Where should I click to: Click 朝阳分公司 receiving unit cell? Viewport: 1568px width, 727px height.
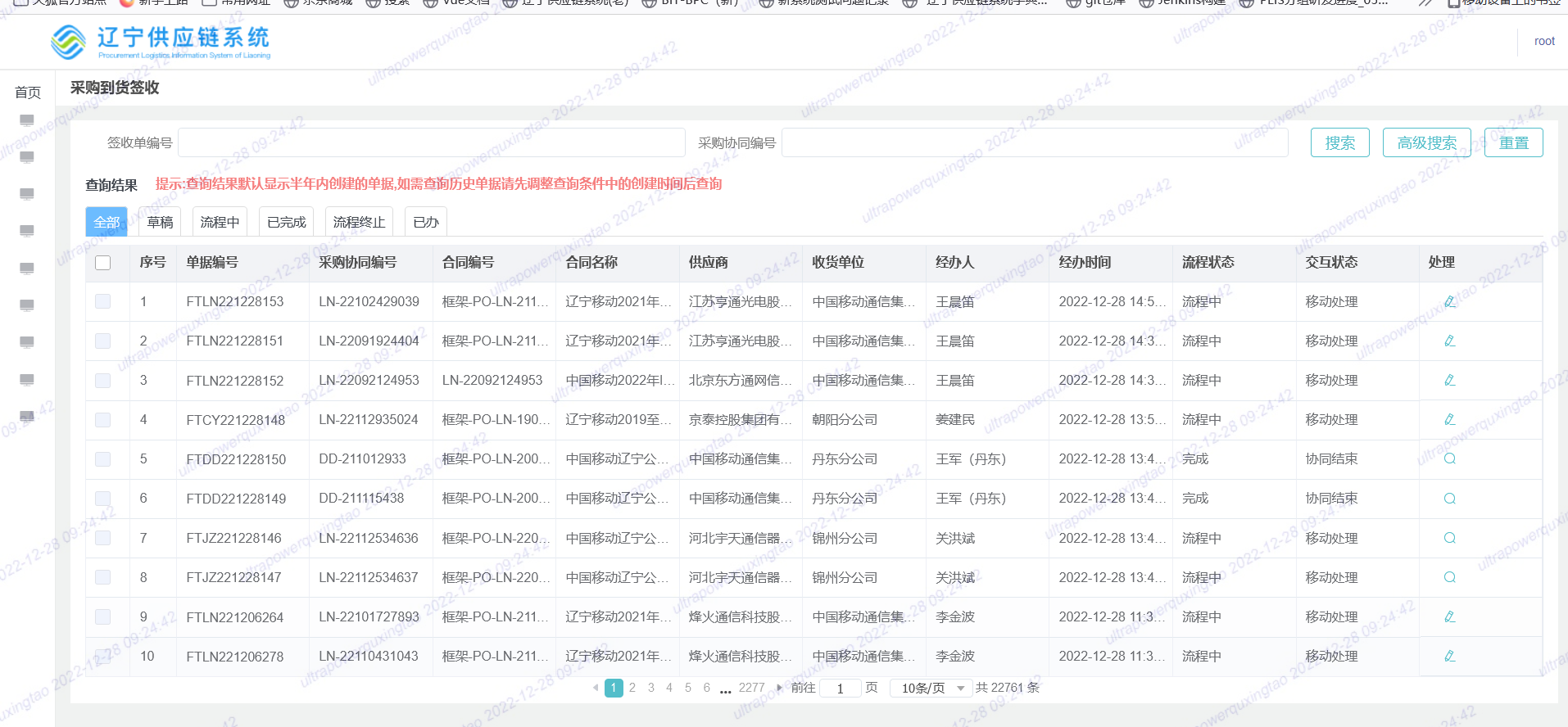845,419
